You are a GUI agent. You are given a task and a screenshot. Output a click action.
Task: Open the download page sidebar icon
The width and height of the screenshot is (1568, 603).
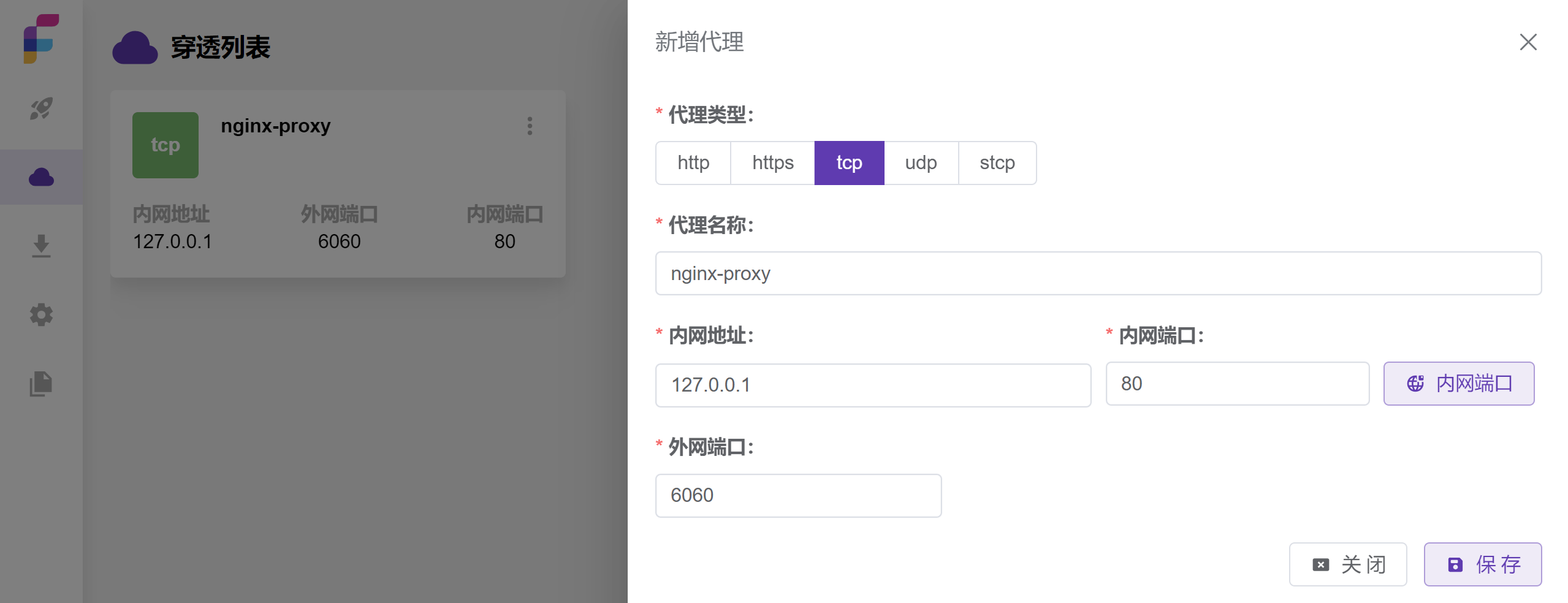point(41,246)
